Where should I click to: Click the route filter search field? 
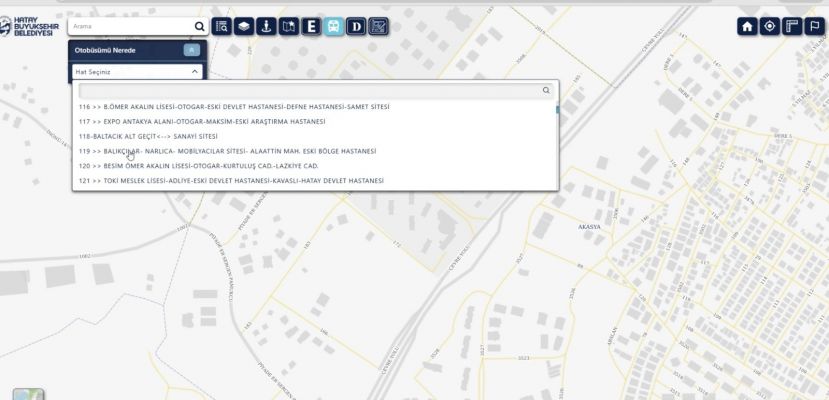(308, 90)
